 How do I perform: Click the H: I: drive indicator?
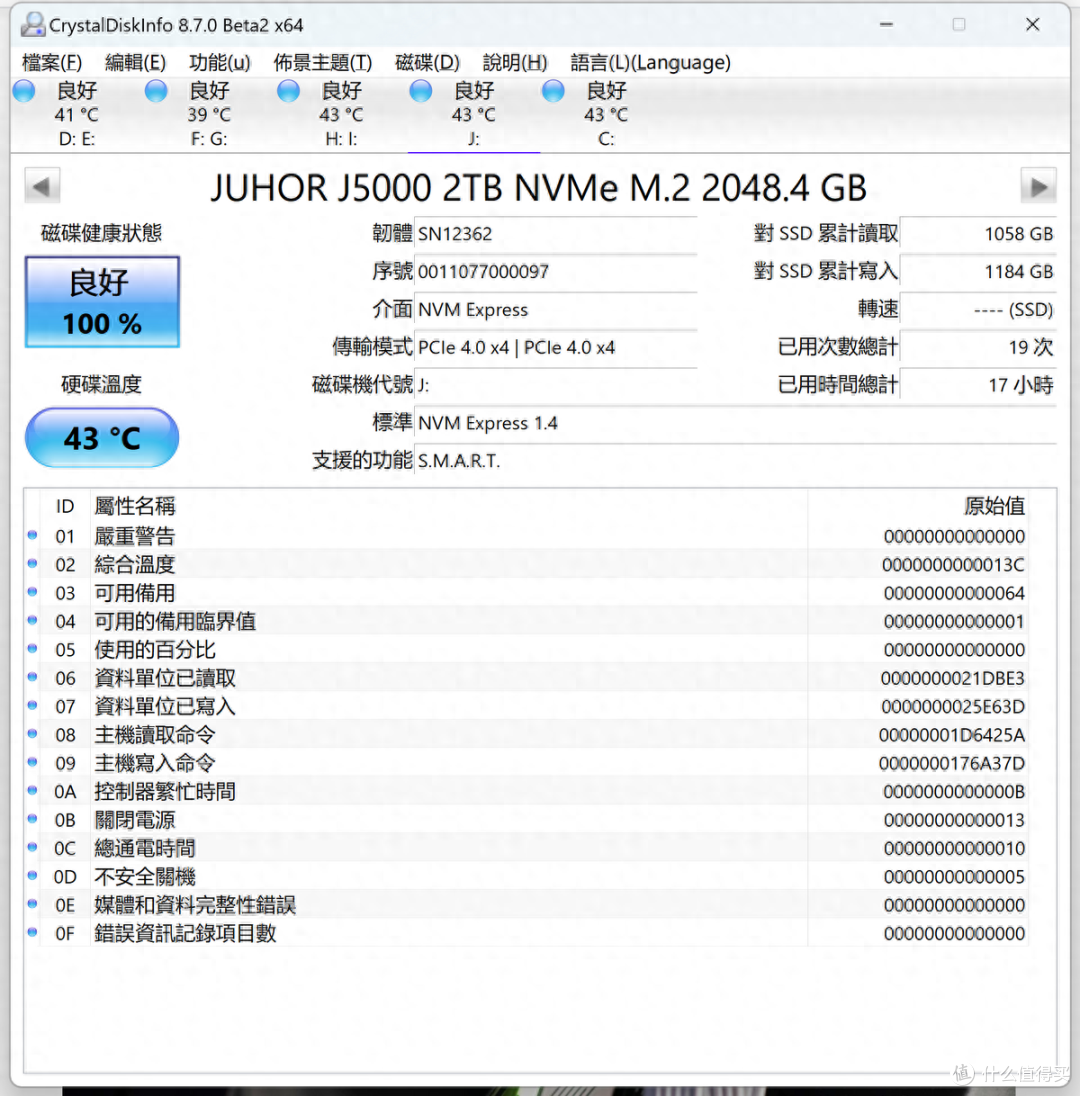[288, 90]
